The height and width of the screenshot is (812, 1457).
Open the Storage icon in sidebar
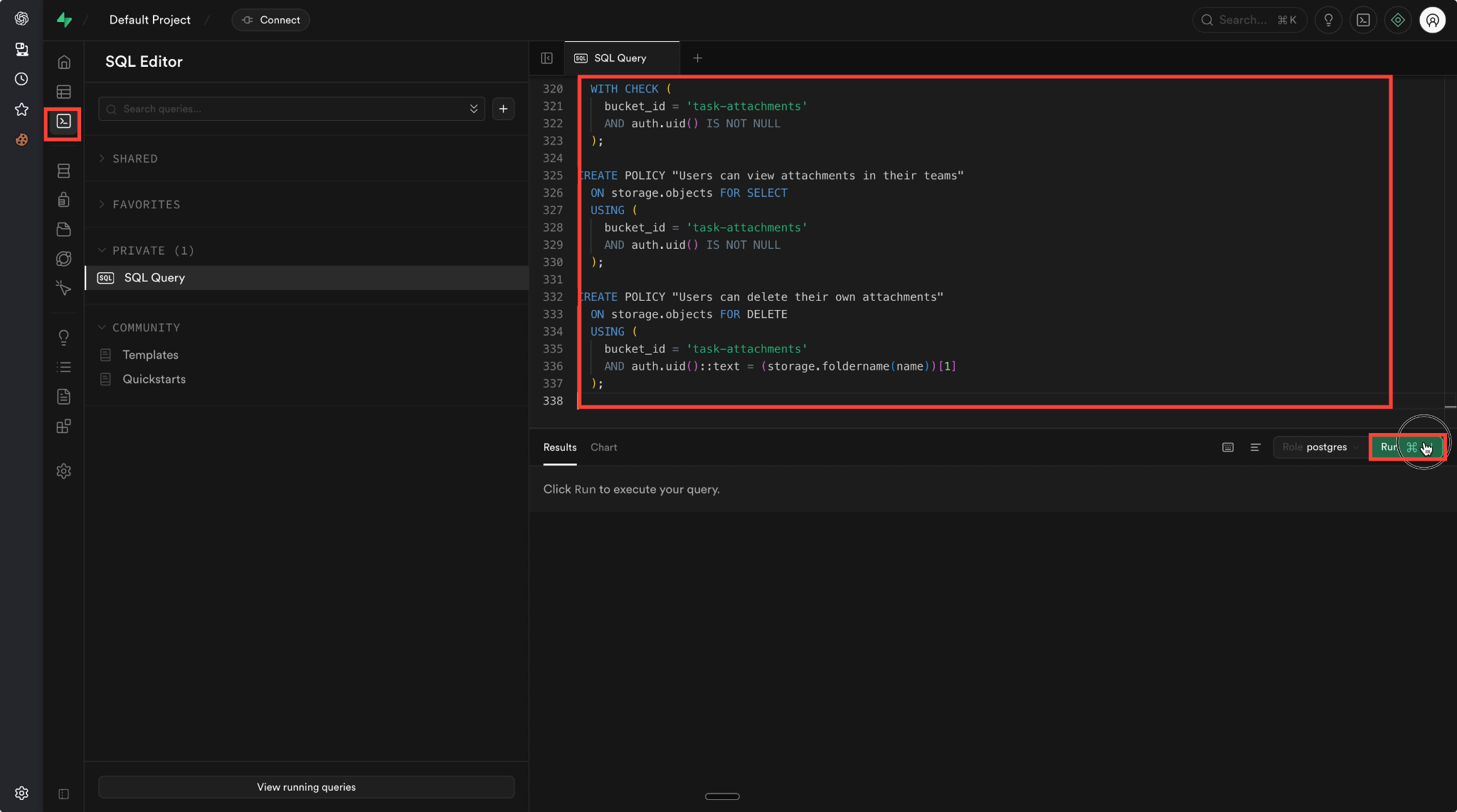[64, 230]
